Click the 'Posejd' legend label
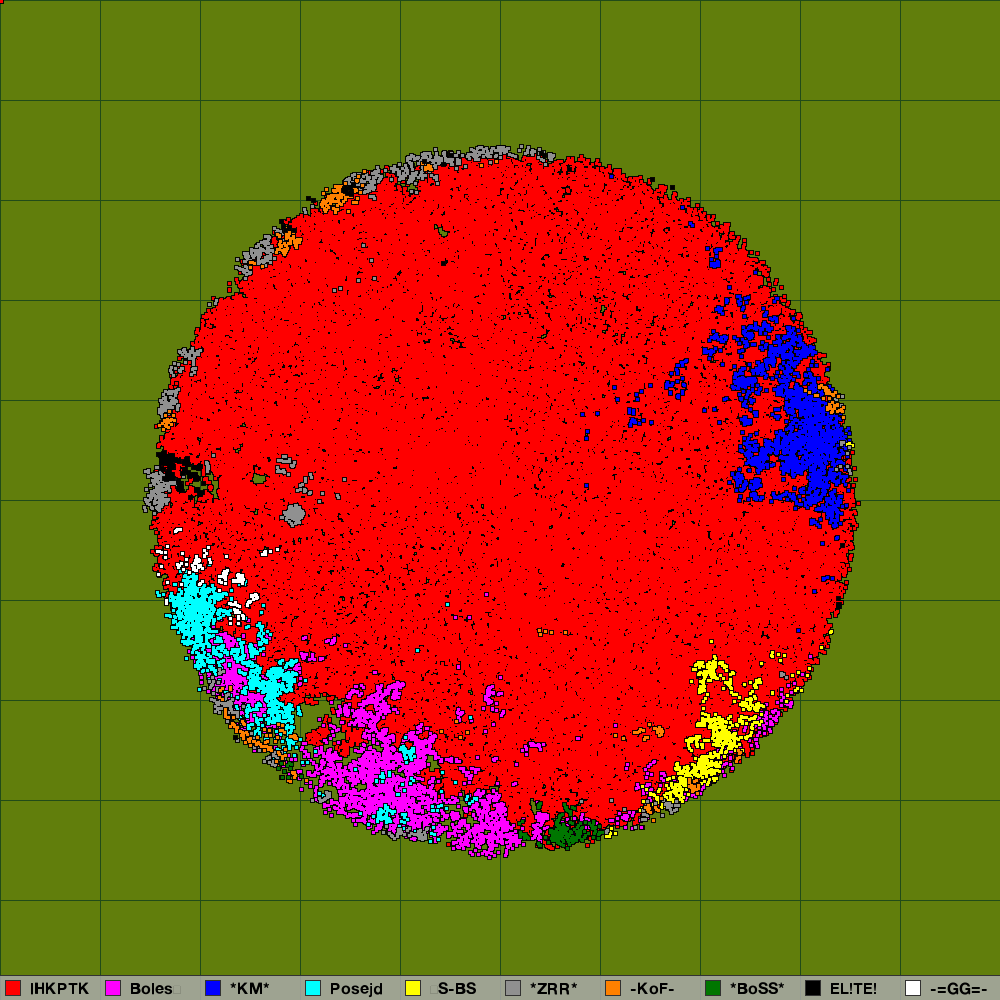The width and height of the screenshot is (1000, 1000). 356,989
